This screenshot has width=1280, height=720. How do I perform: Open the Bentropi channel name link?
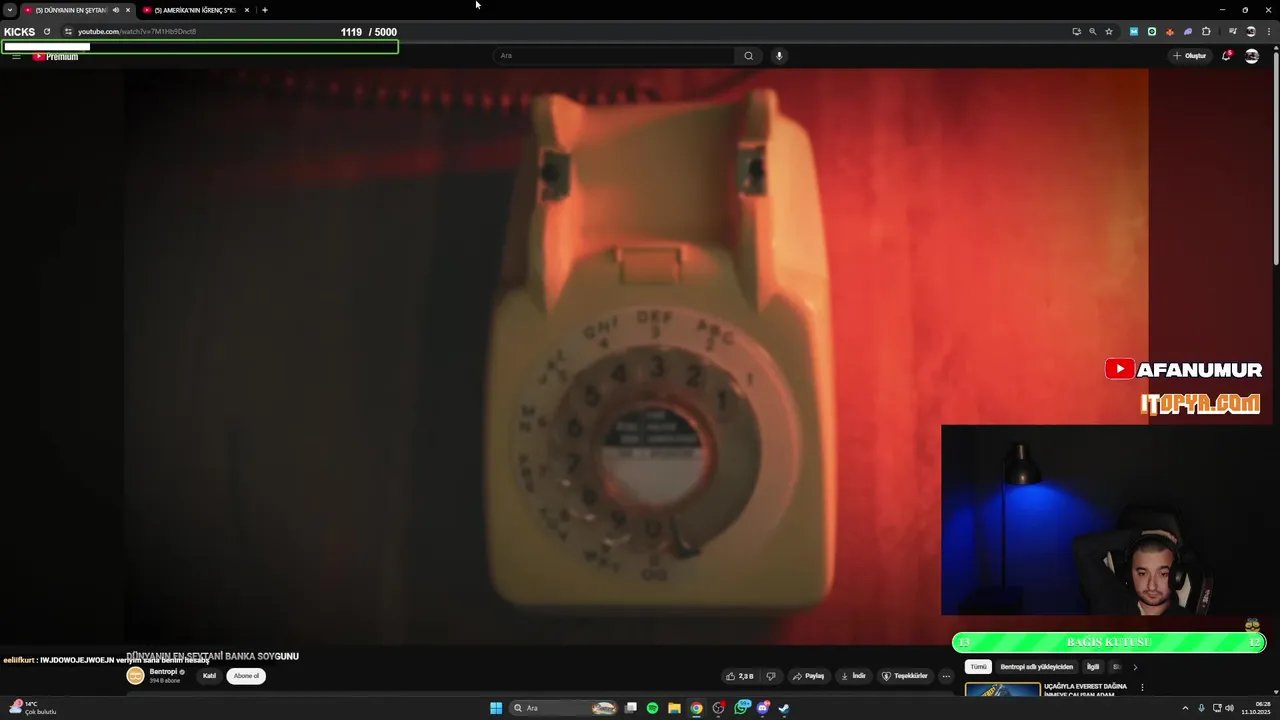click(163, 672)
